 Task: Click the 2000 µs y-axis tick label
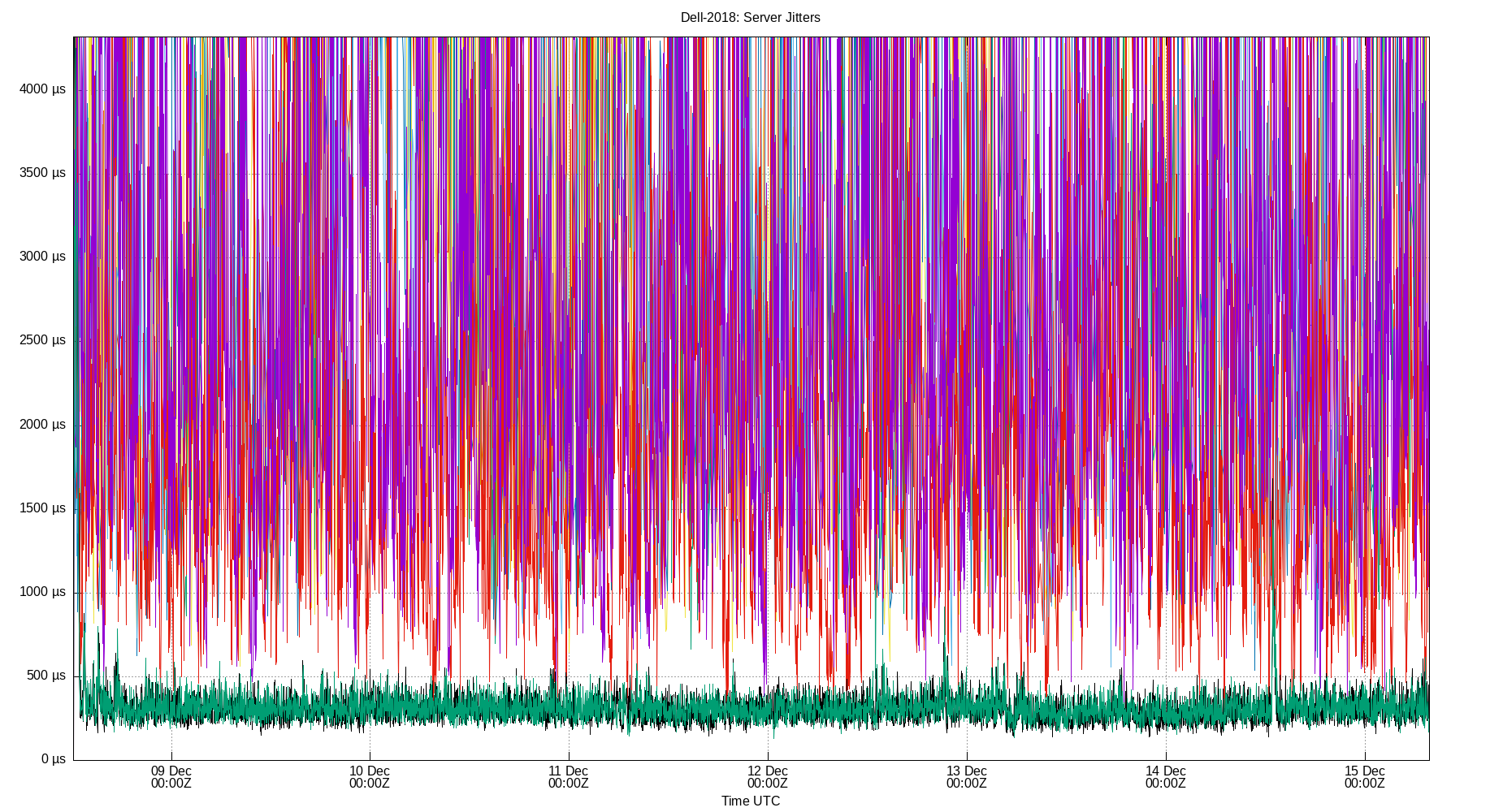tap(41, 424)
